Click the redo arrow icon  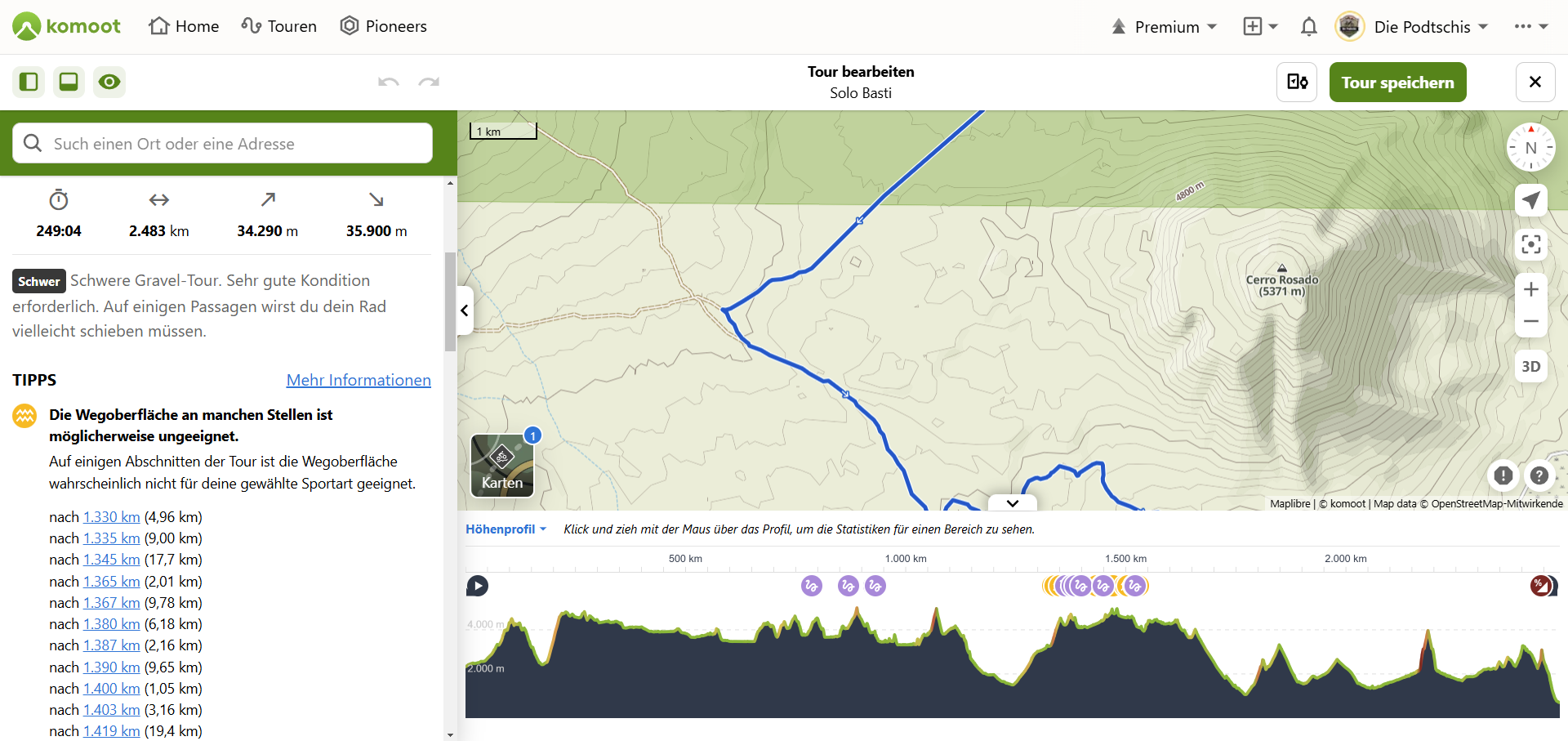click(429, 82)
